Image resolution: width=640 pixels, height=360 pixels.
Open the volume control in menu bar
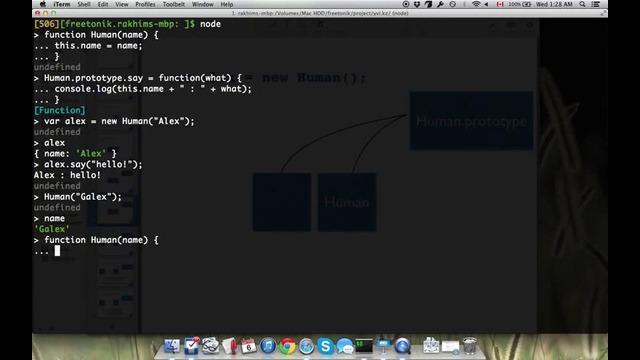pyautogui.click(x=486, y=4)
